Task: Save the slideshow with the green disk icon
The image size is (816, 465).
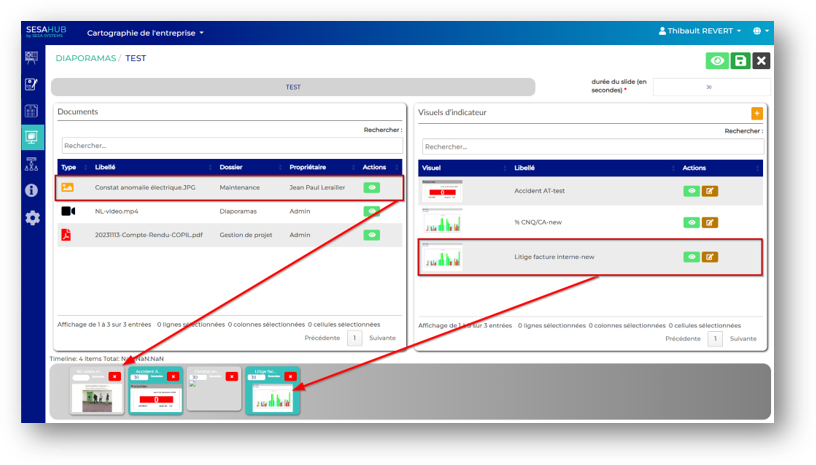Action: tap(740, 61)
